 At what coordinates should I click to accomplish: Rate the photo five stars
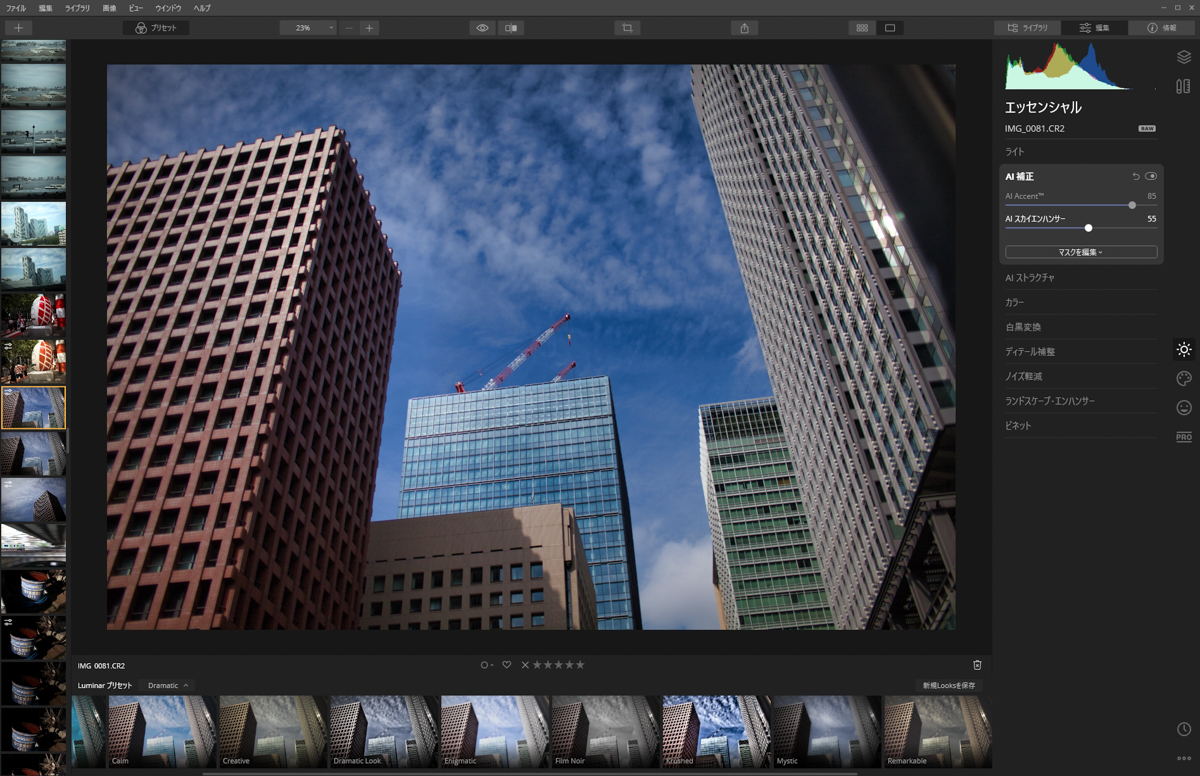pos(580,665)
